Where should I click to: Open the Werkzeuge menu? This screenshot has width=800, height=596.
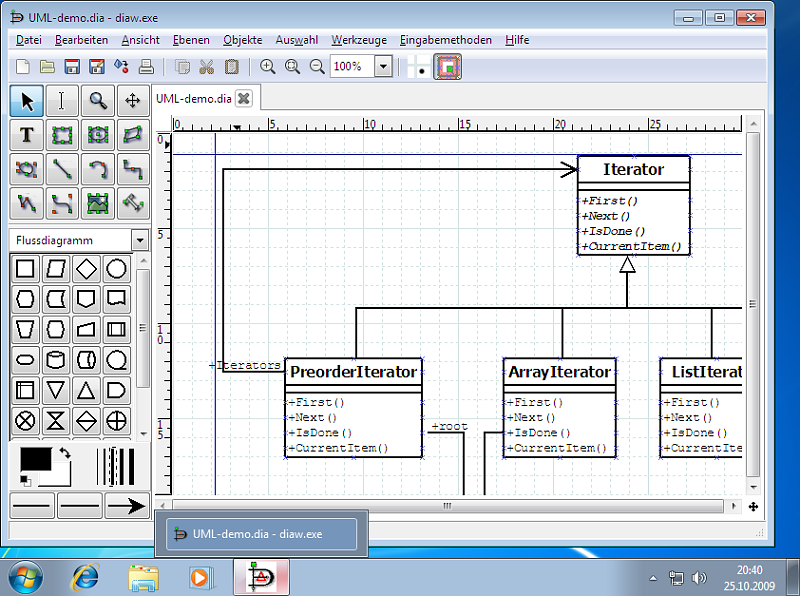pos(358,40)
